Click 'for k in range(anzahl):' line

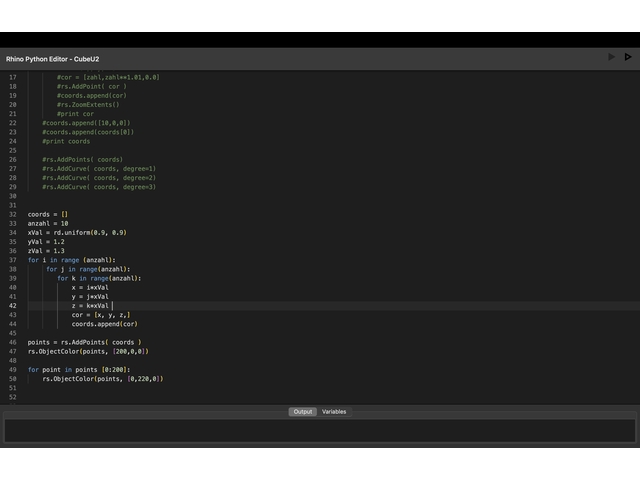tap(99, 278)
